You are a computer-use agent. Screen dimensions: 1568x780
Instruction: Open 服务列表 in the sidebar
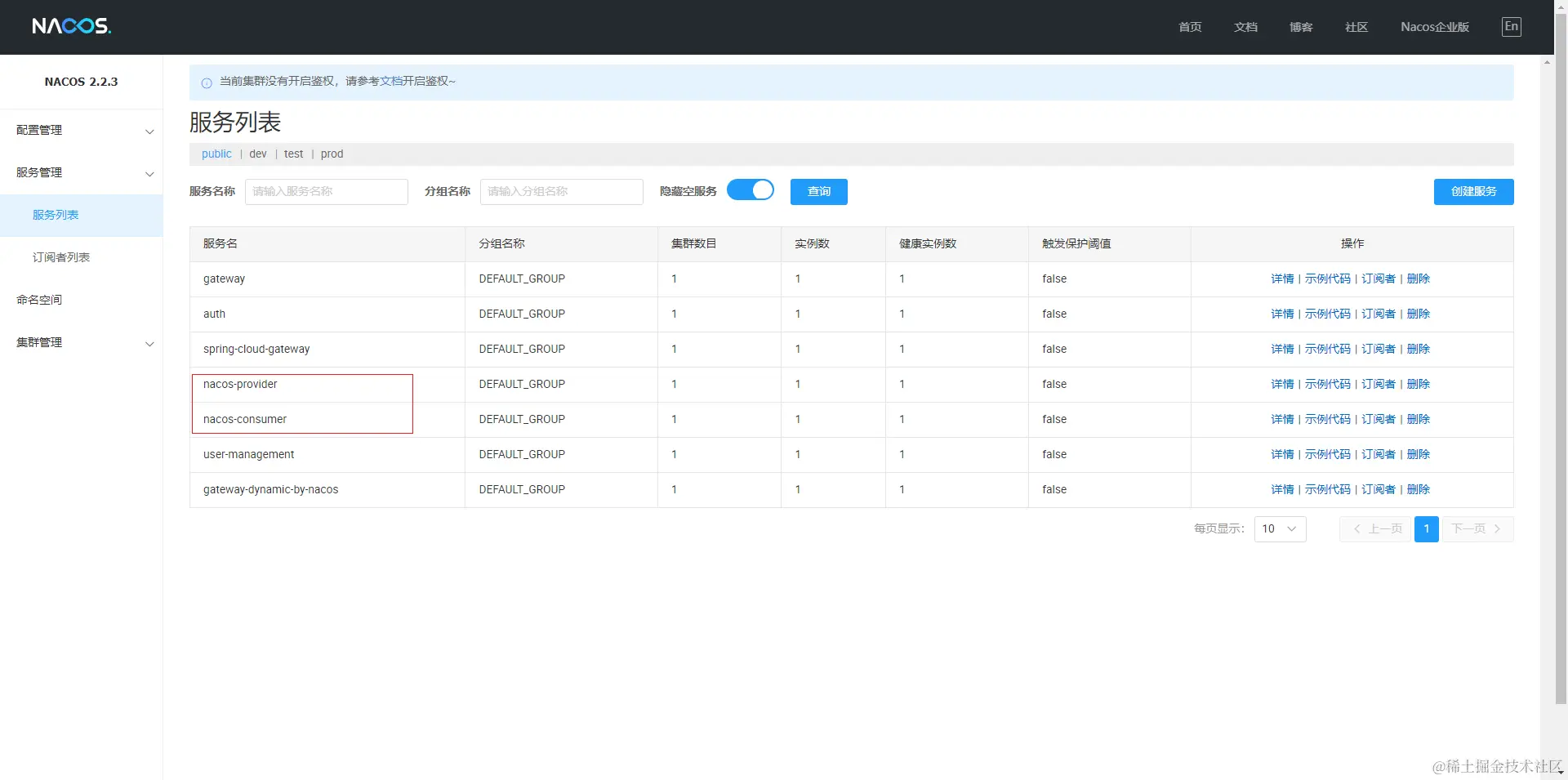(x=82, y=216)
